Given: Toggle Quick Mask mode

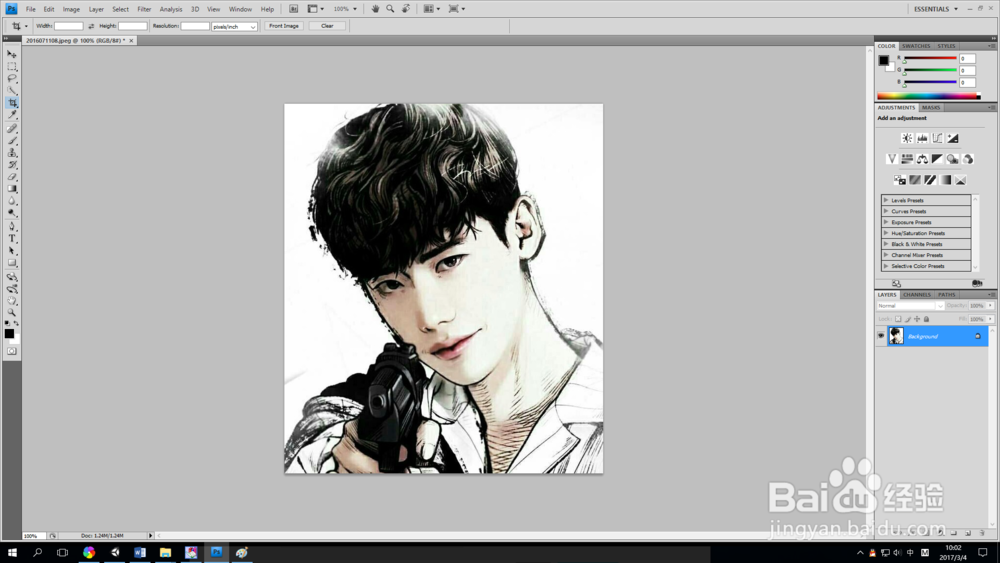Looking at the screenshot, I should [x=12, y=351].
